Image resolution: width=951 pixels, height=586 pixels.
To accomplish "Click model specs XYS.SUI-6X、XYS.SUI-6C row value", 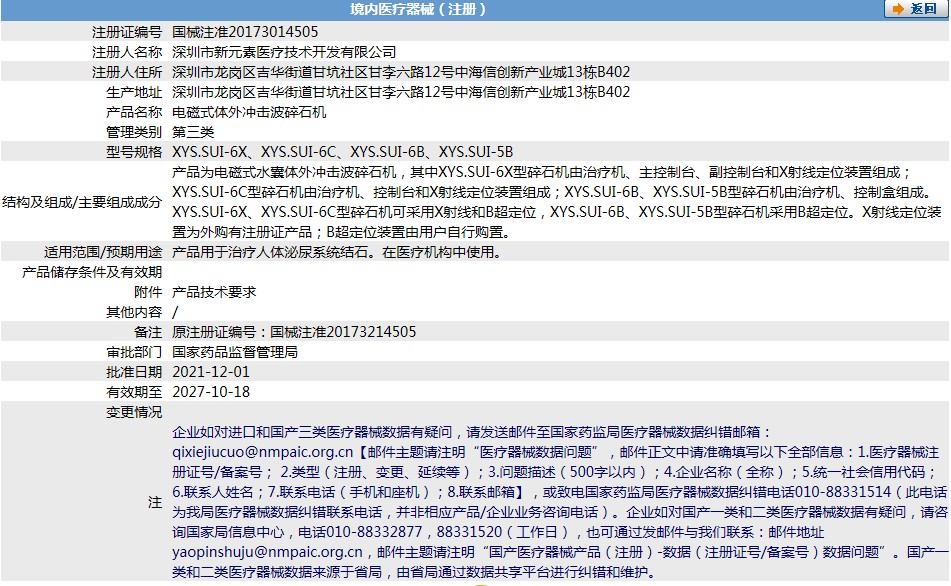I will click(x=343, y=152).
